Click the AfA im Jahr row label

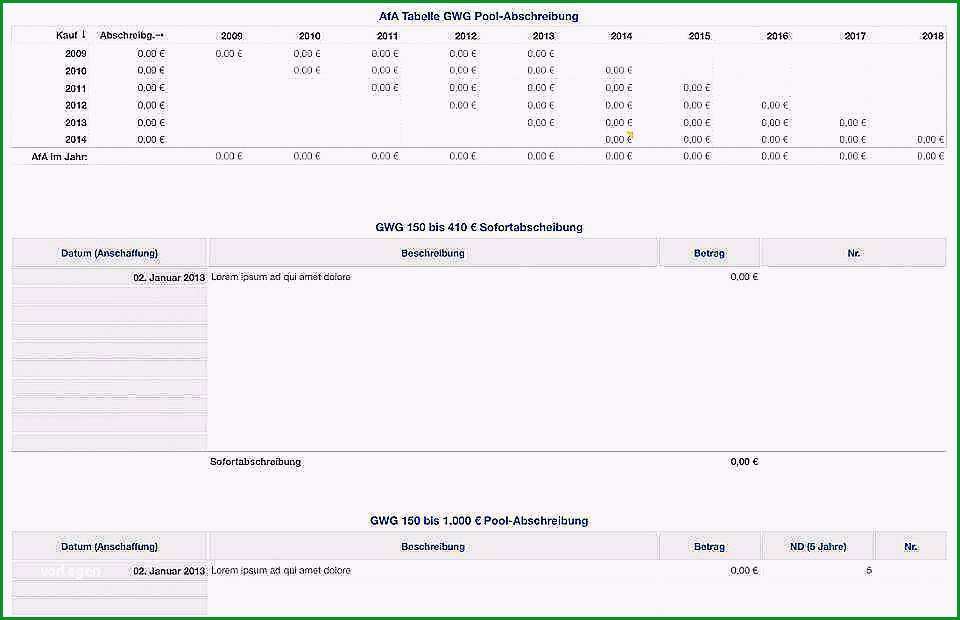pos(59,157)
